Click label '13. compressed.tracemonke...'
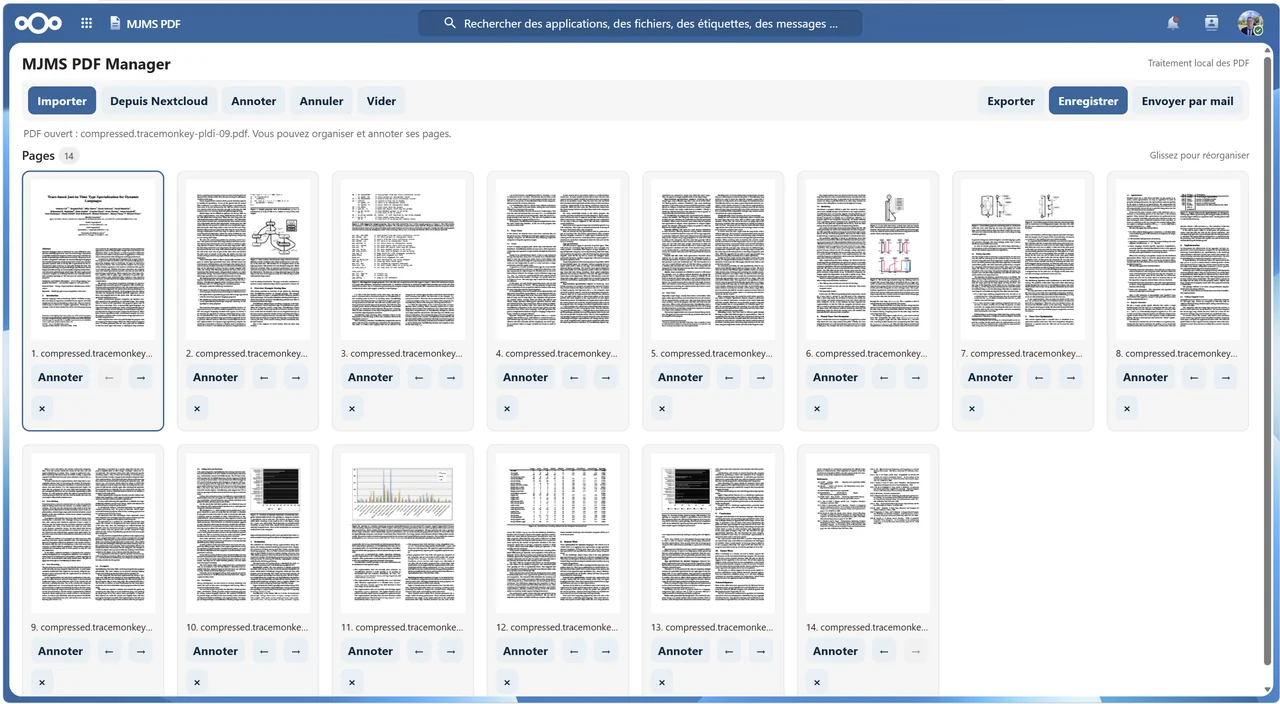This screenshot has height=704, width=1280. [x=713, y=627]
